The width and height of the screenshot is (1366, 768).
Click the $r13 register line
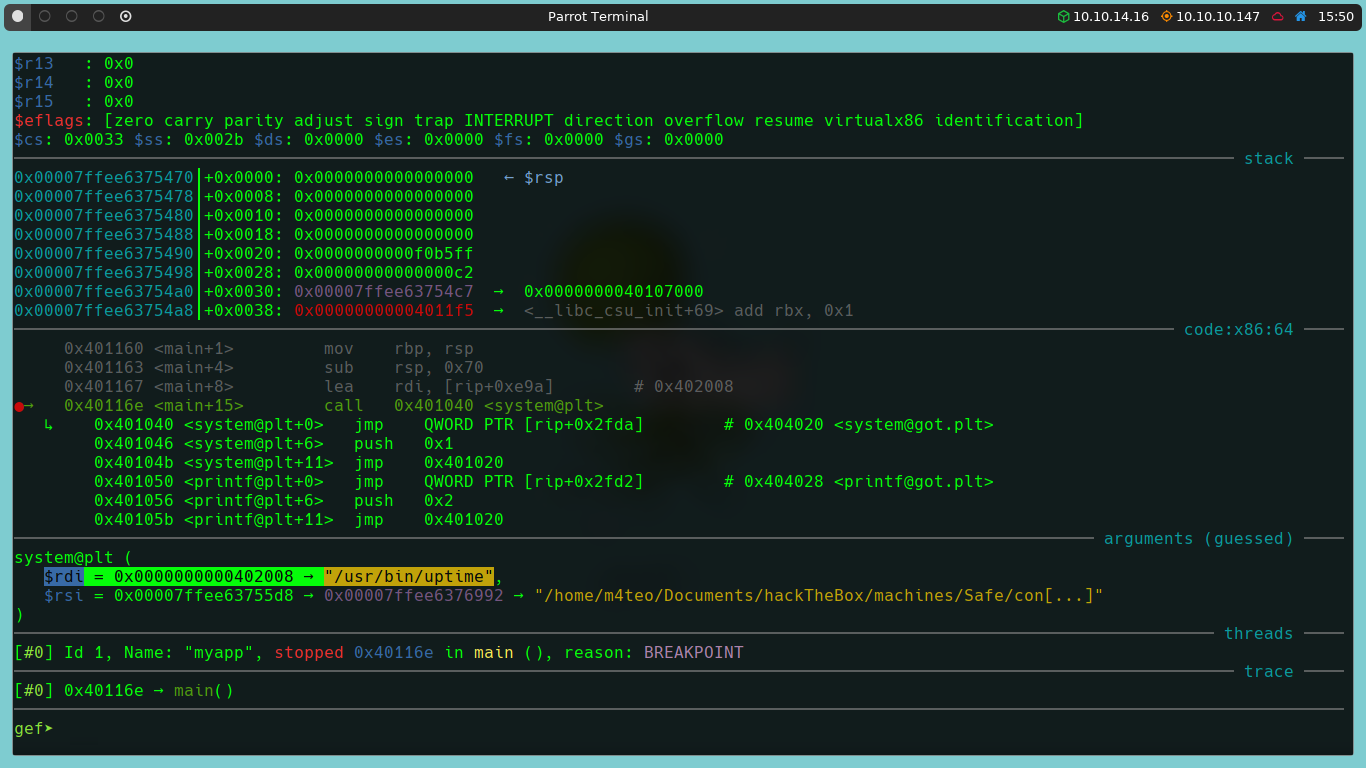(x=74, y=63)
